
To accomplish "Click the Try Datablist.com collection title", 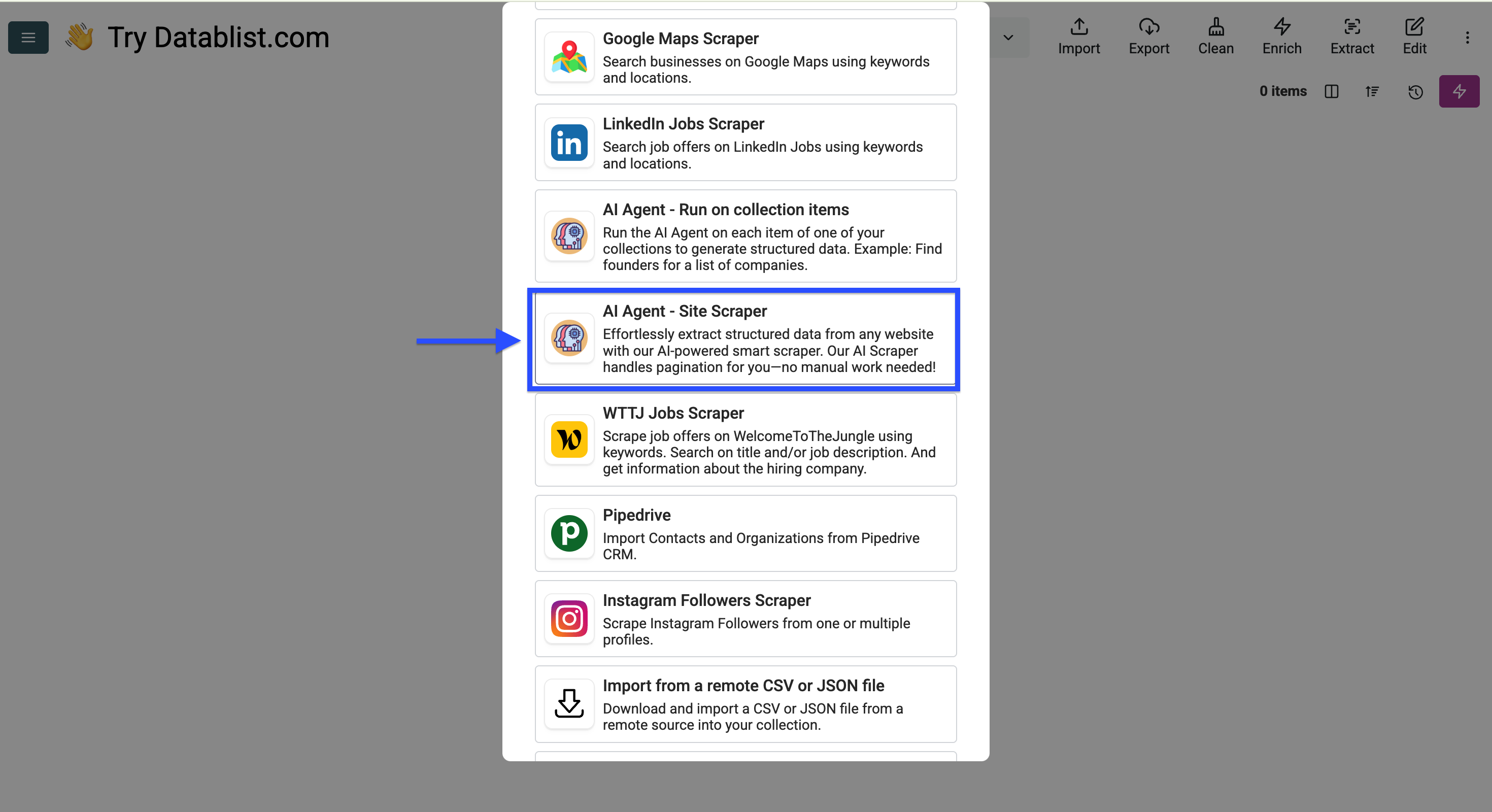I will pos(218,38).
